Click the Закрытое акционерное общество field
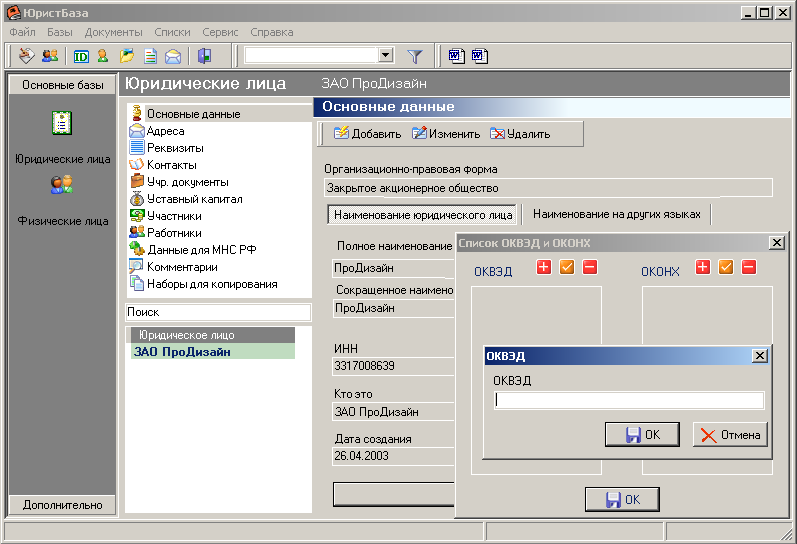This screenshot has height=544, width=797. (x=548, y=188)
